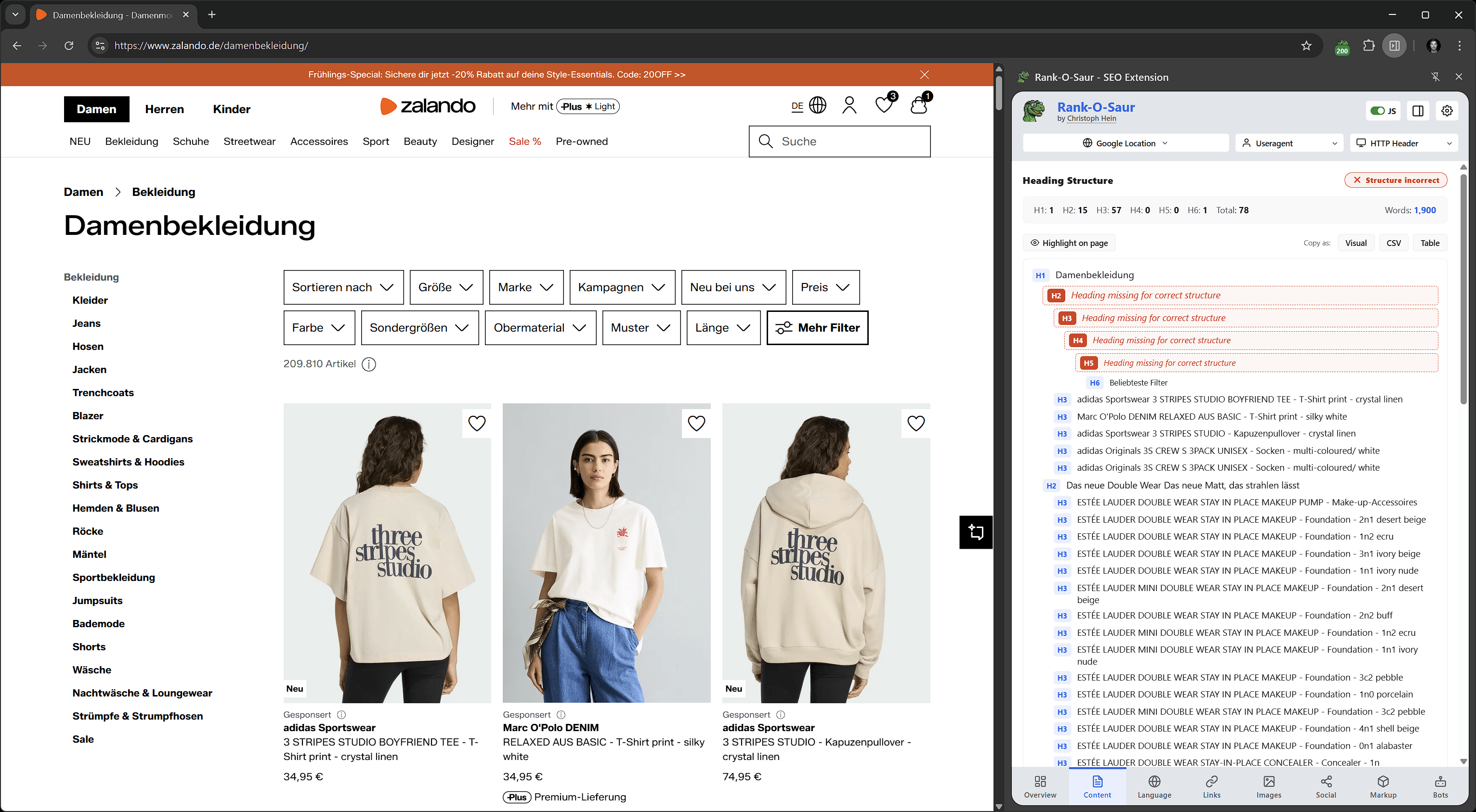Click the user account icon
The image size is (1476, 812).
(849, 105)
